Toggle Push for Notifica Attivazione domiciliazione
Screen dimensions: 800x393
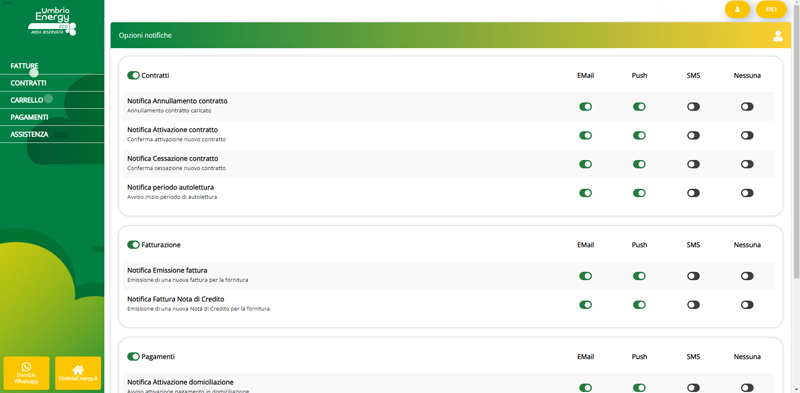639,388
